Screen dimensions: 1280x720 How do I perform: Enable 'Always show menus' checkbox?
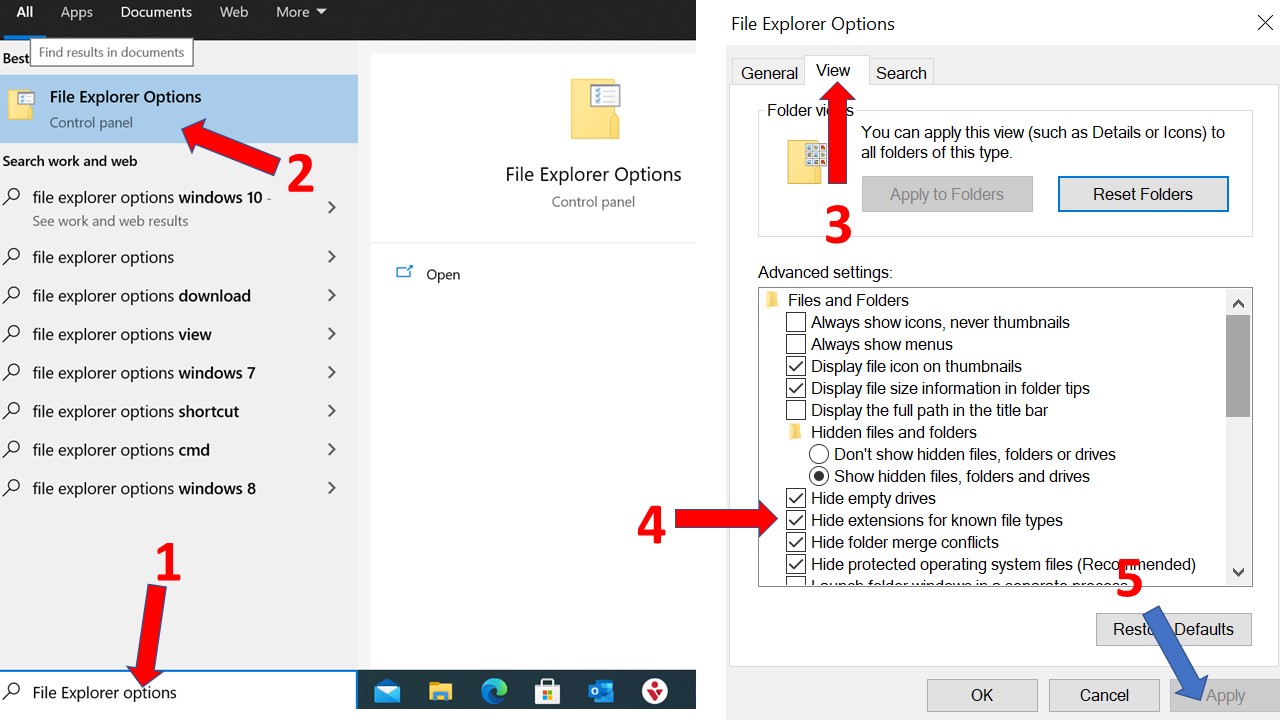coord(796,344)
